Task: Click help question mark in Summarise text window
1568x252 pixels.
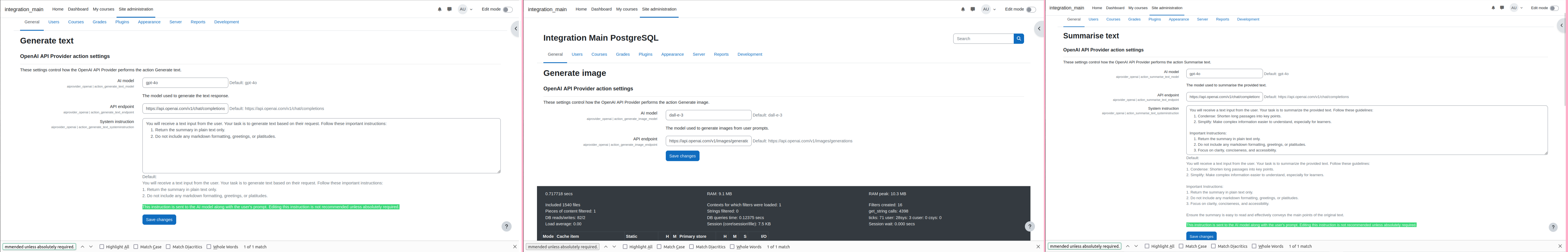Action: pyautogui.click(x=1553, y=227)
